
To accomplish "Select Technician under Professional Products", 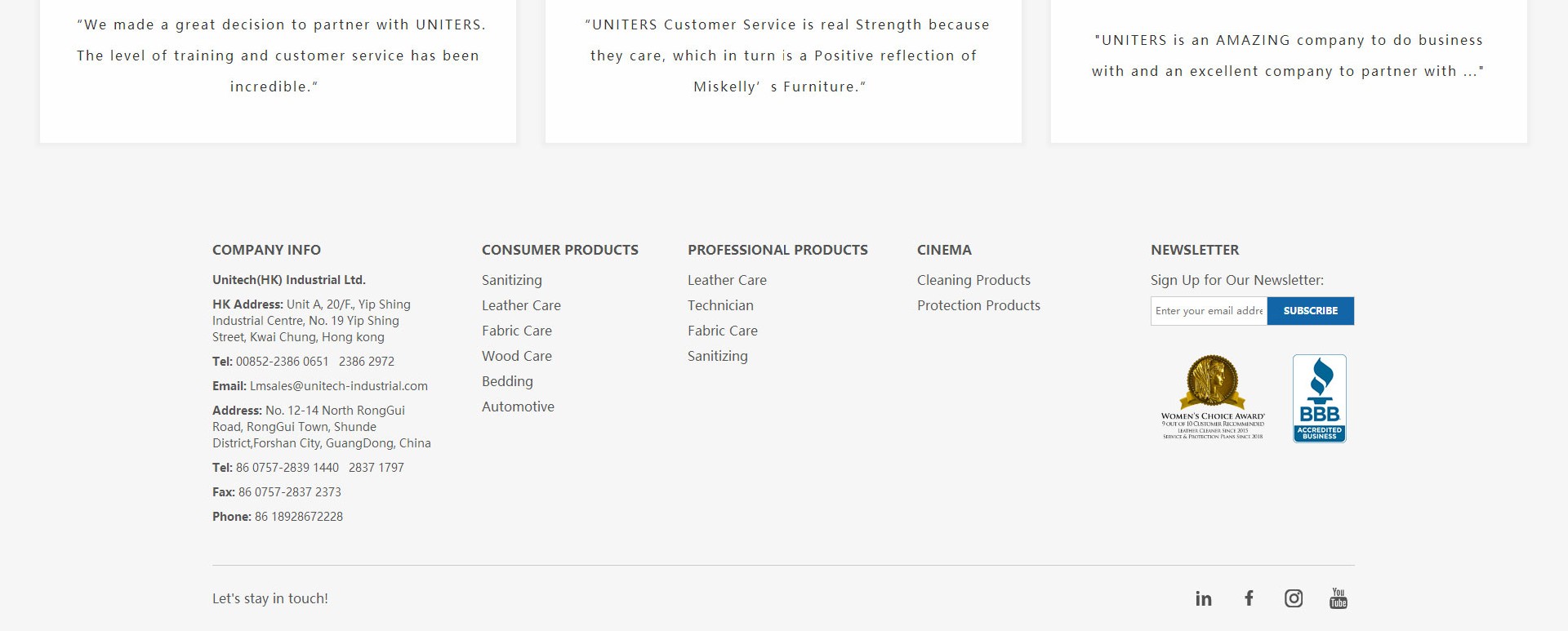I will (x=720, y=305).
